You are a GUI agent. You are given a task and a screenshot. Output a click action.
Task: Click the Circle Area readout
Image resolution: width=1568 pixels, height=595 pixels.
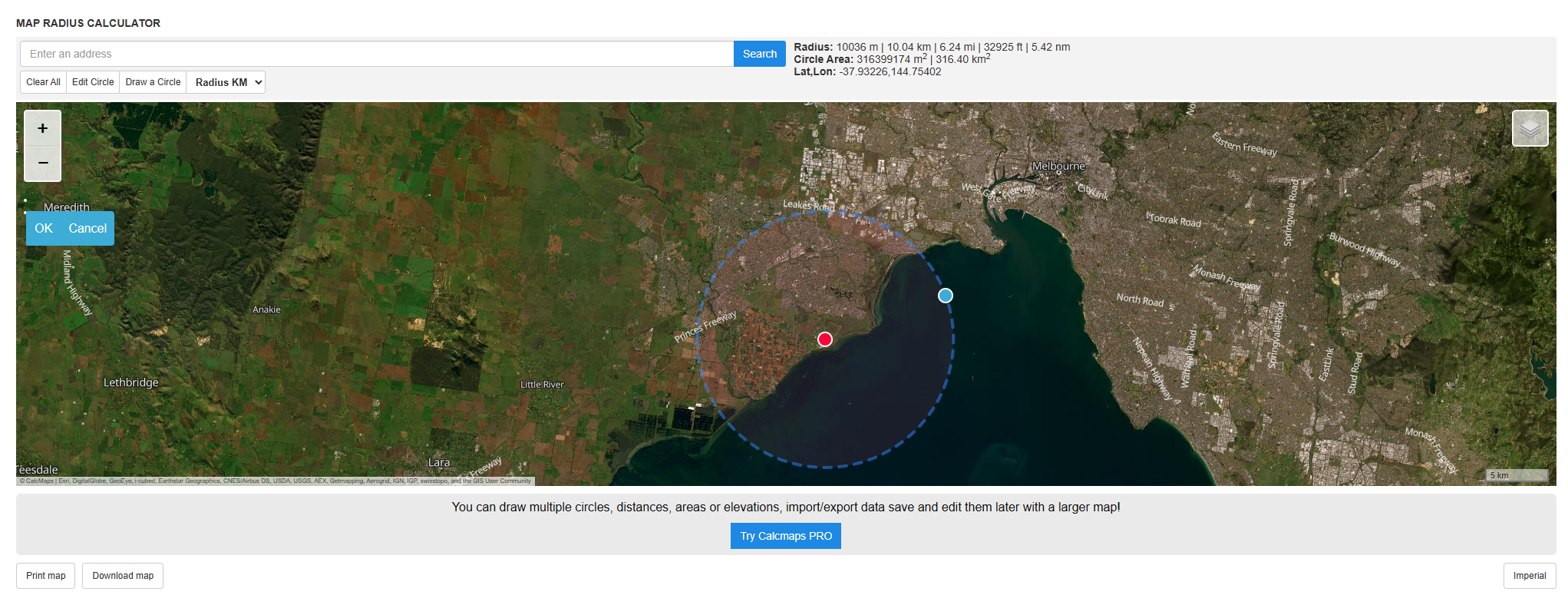(892, 59)
